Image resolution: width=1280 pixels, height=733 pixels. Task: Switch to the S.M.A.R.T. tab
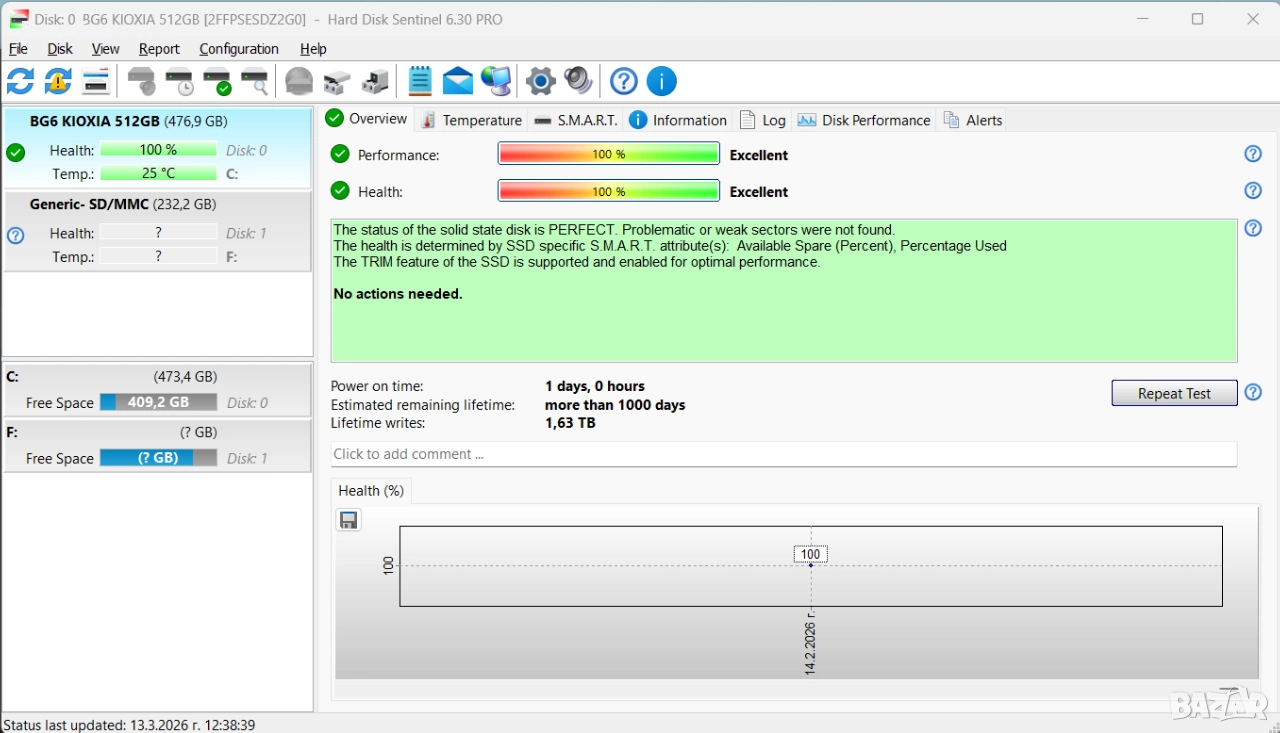(x=576, y=120)
